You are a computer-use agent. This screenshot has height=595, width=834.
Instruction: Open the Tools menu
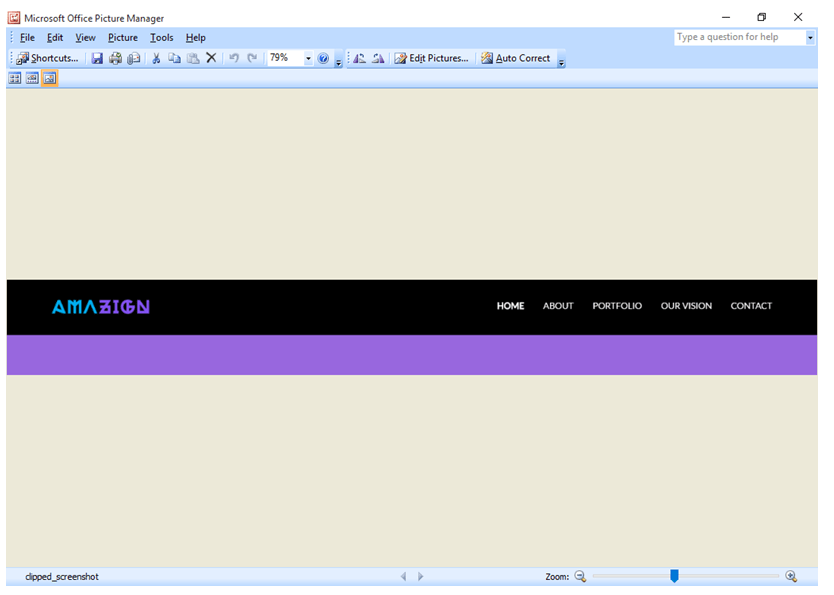161,37
